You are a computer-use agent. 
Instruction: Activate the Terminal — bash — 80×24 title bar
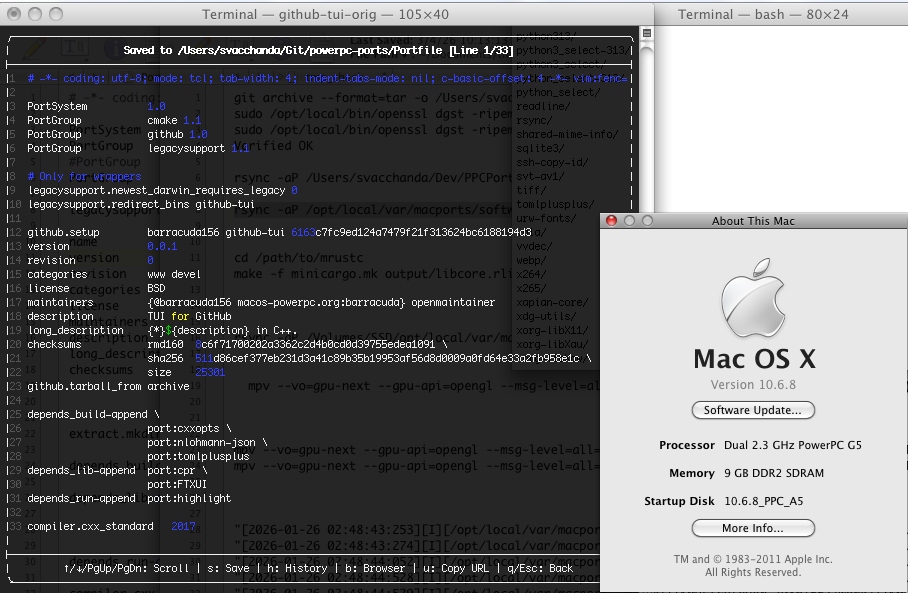click(782, 14)
